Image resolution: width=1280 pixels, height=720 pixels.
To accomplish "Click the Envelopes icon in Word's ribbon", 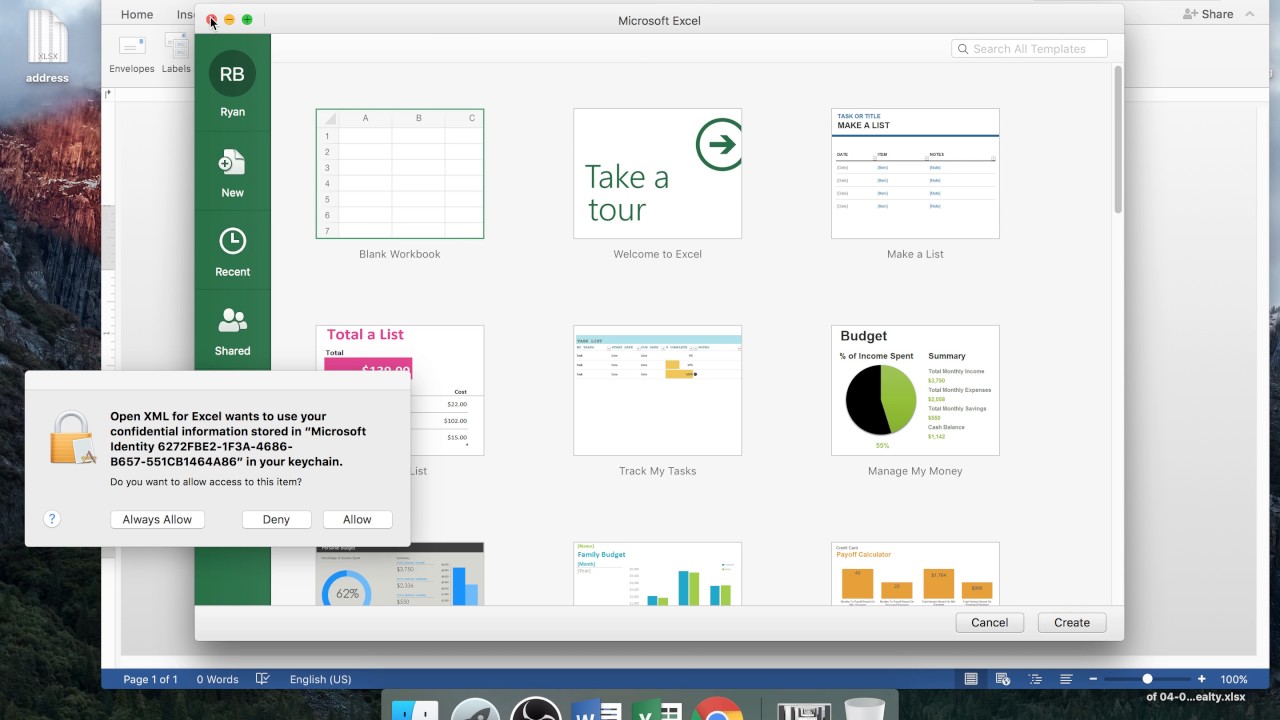I will pyautogui.click(x=132, y=46).
